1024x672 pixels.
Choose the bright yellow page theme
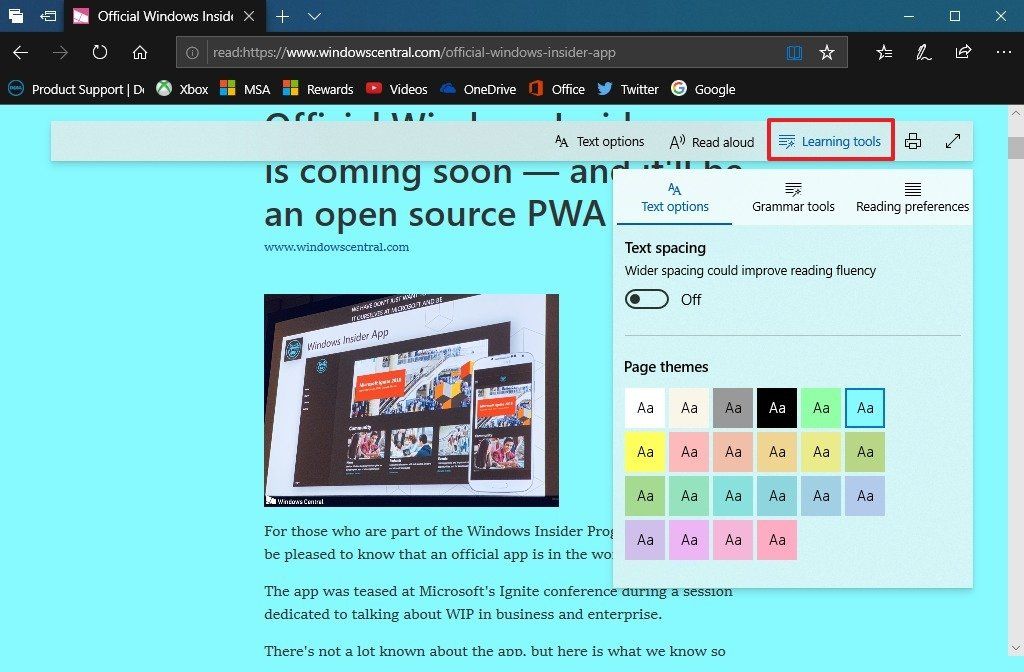coord(645,452)
